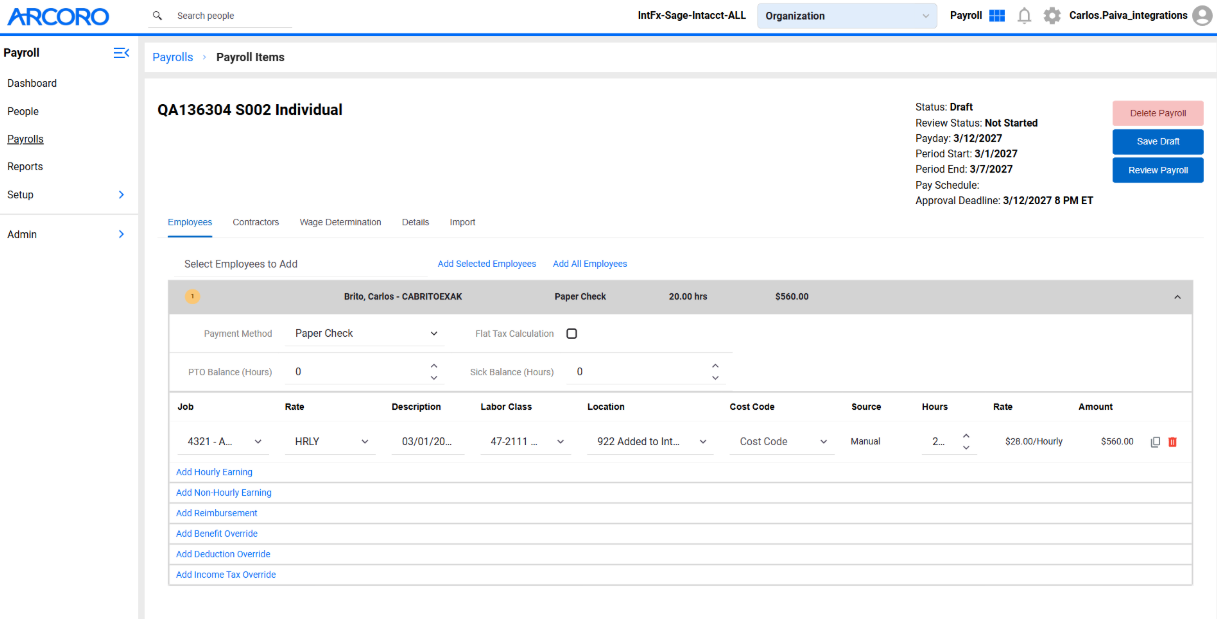The image size is (1217, 619).
Task: Open Reports in sidebar
Action: tap(25, 167)
